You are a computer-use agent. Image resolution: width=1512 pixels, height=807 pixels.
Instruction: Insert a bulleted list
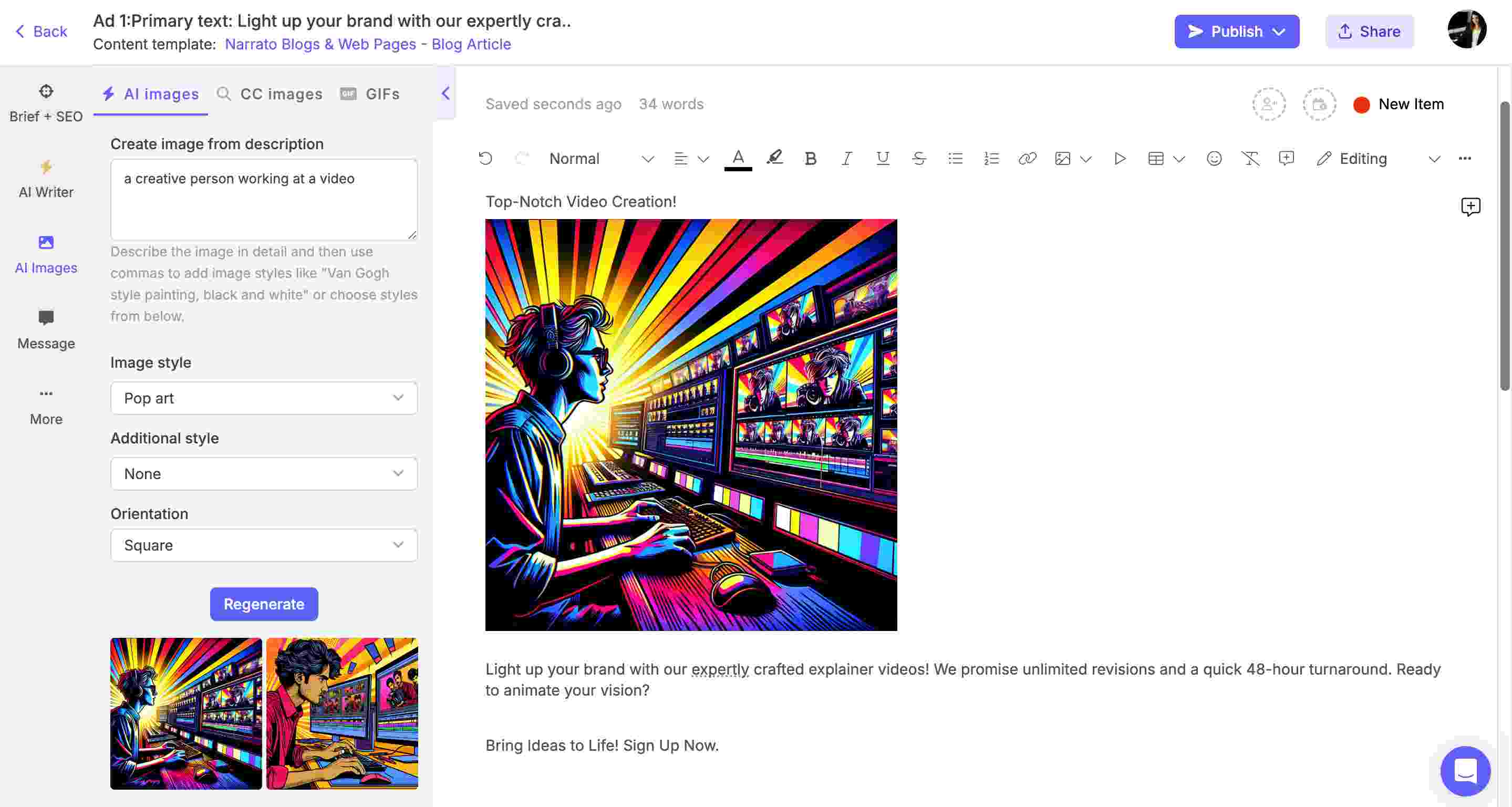pos(955,159)
